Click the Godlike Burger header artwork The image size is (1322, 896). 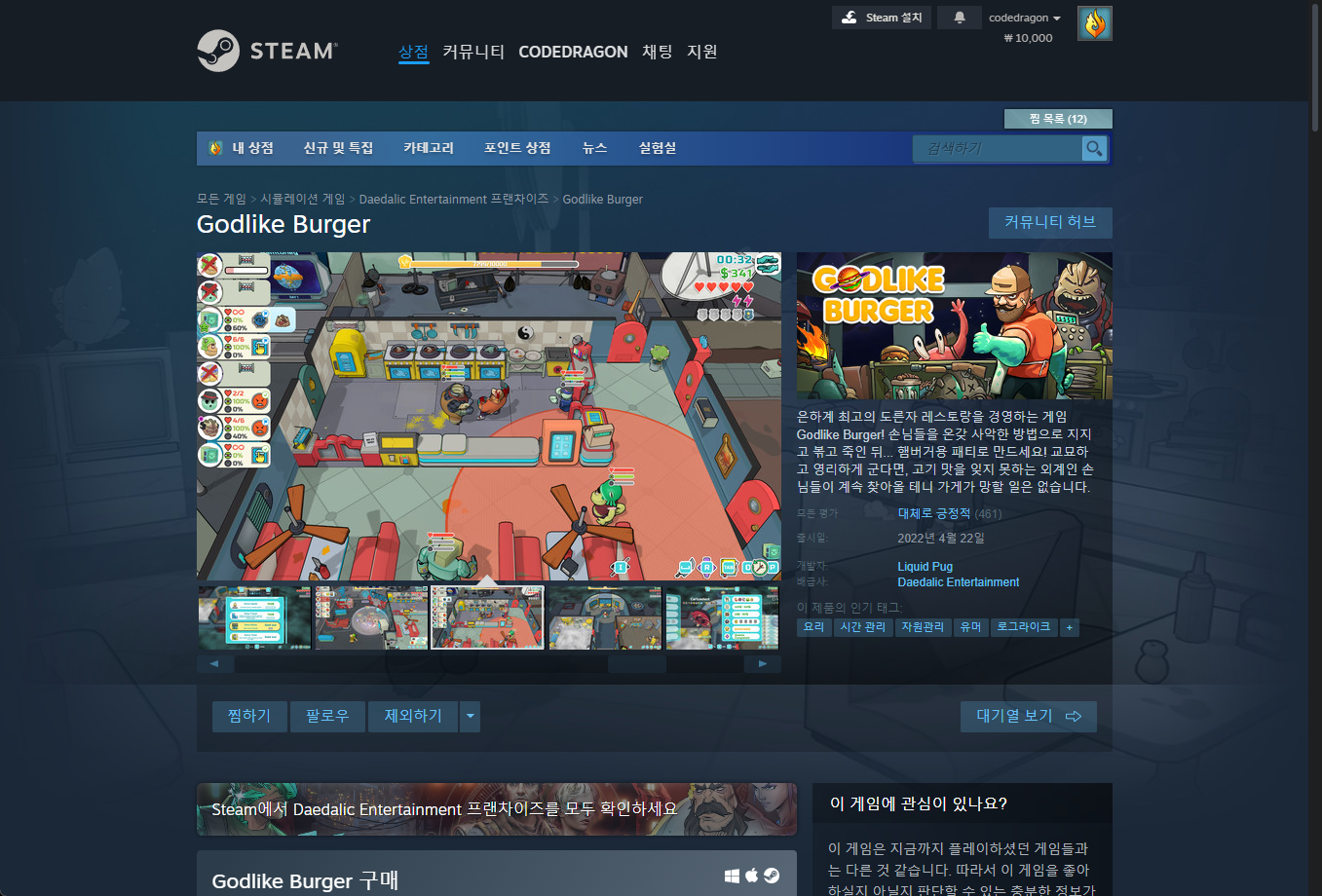point(955,326)
